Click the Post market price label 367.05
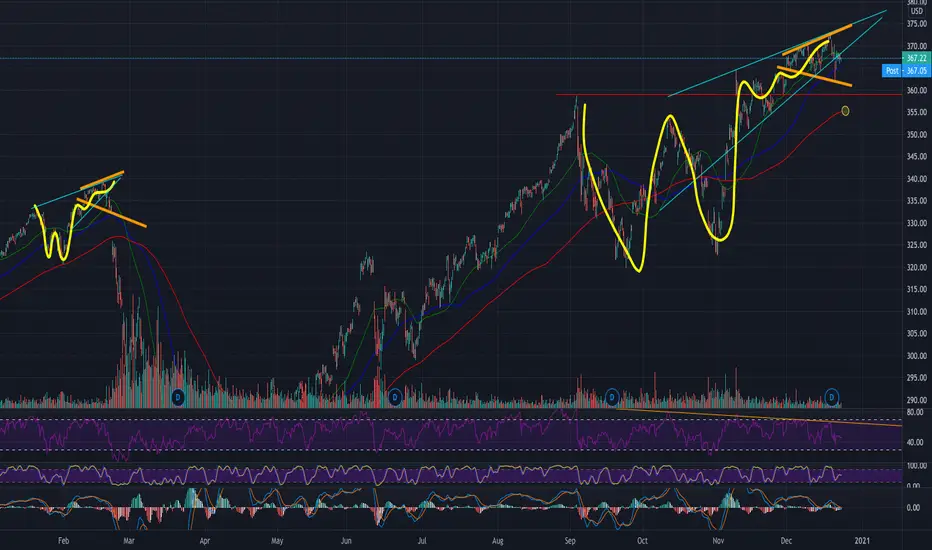This screenshot has width=932, height=550. coord(905,71)
